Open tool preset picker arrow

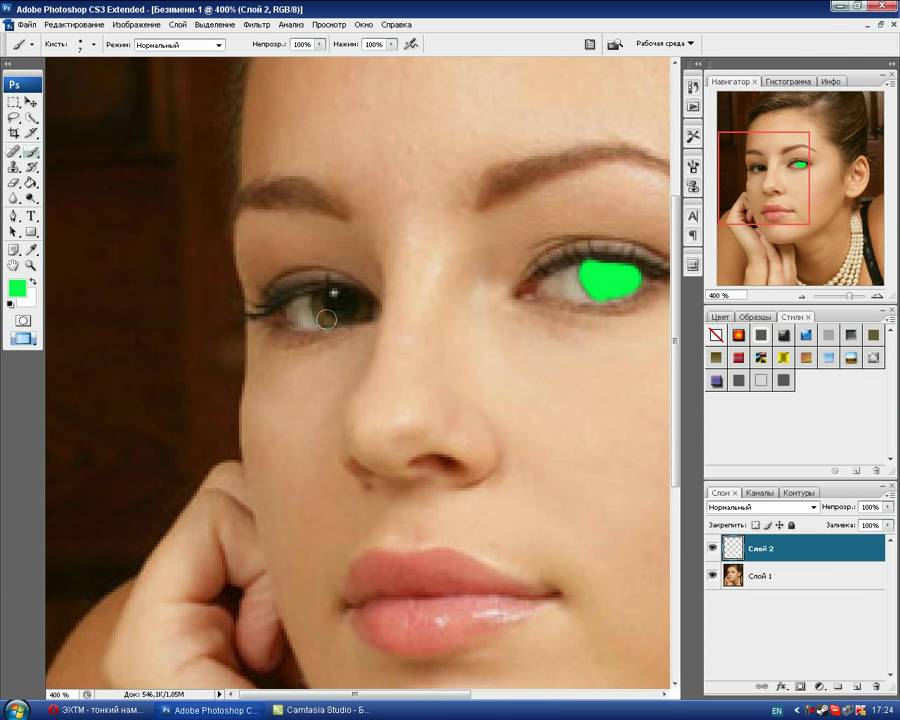(x=32, y=44)
